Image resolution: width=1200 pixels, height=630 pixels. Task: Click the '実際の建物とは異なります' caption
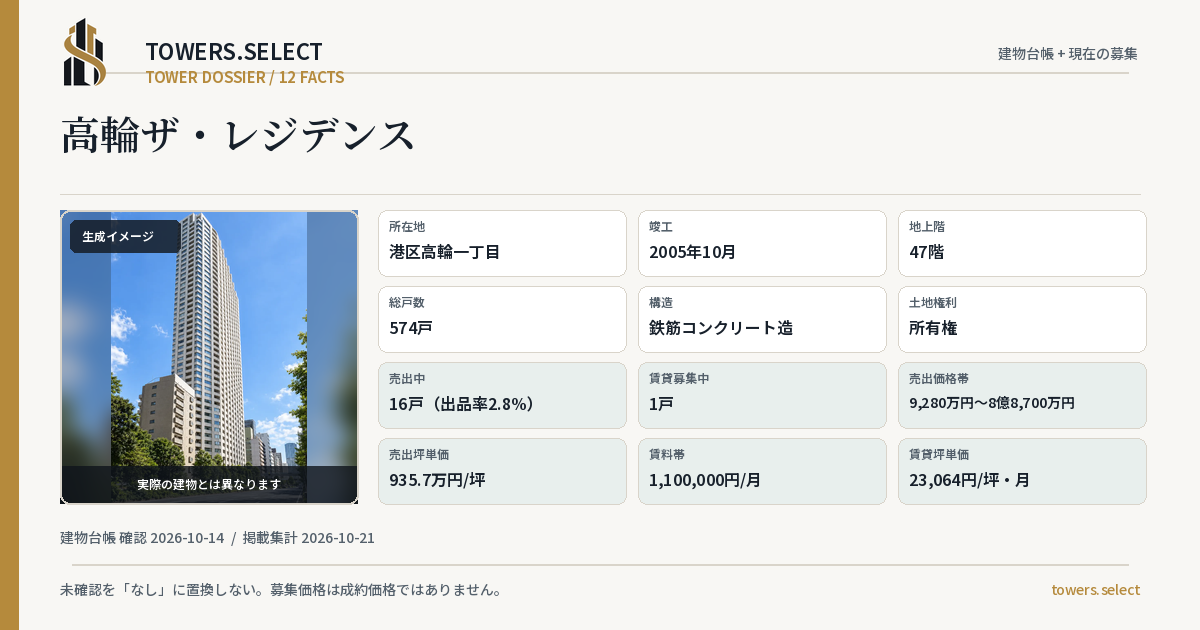(x=209, y=484)
